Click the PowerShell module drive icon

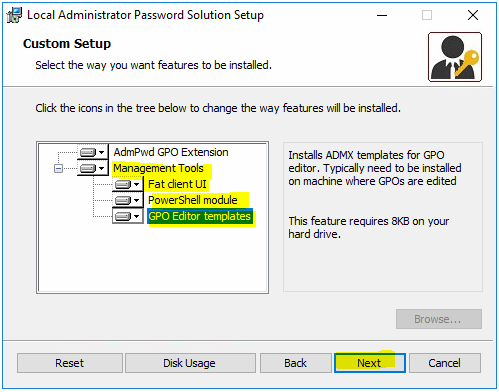[x=123, y=200]
